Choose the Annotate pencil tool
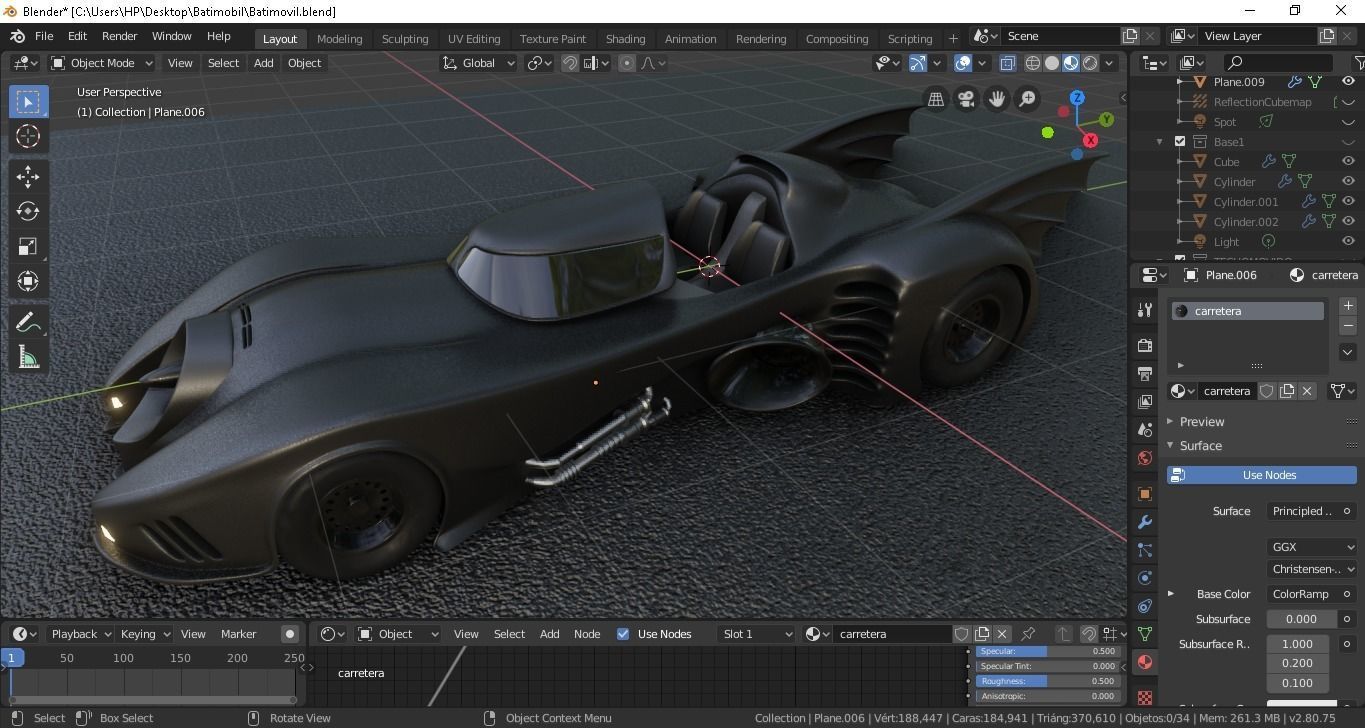 point(28,322)
